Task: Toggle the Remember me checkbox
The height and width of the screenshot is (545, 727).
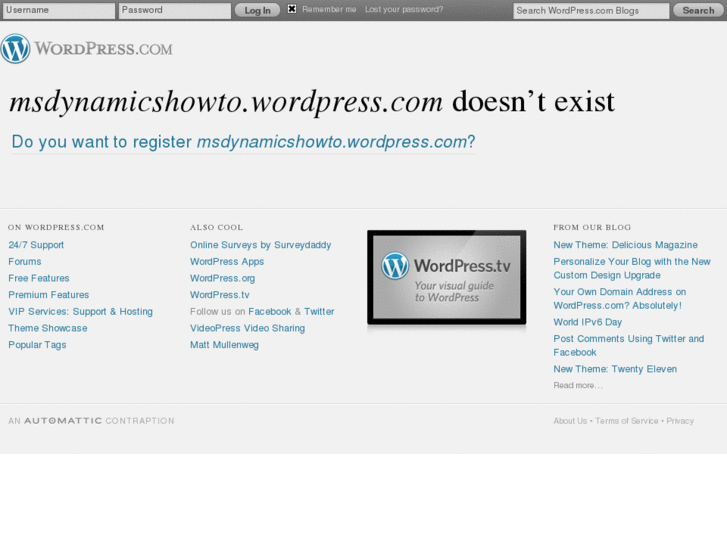Action: pos(292,9)
